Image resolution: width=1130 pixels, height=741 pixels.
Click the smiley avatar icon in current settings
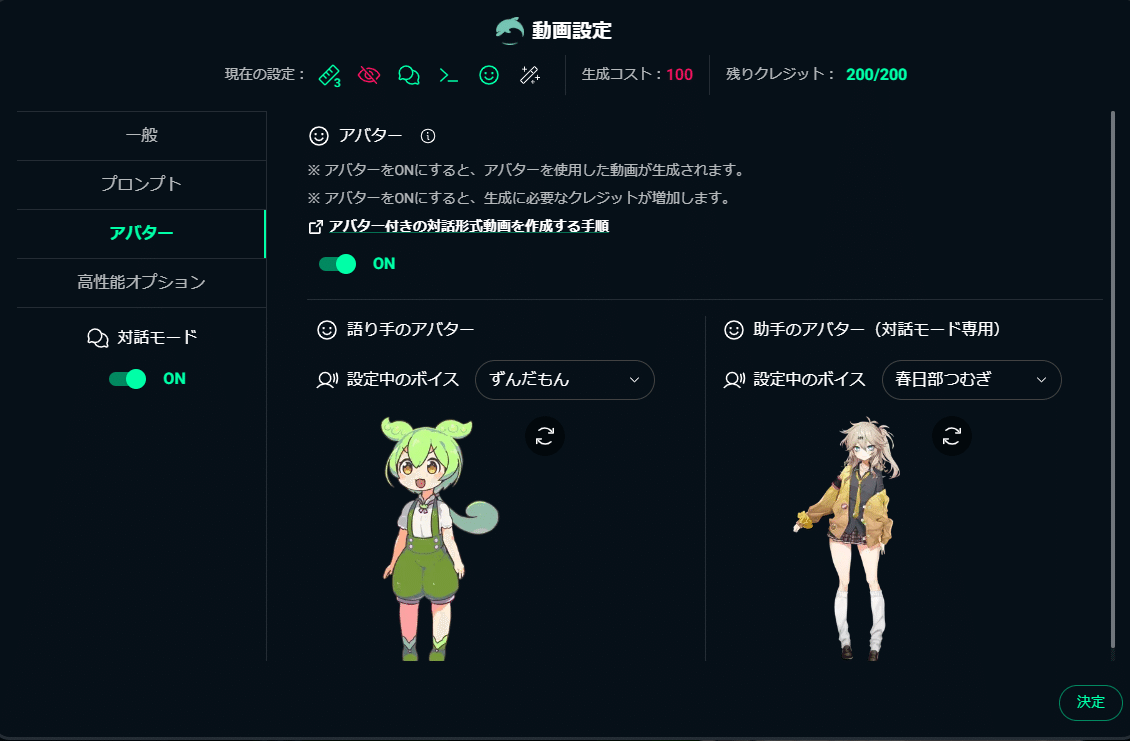[489, 75]
